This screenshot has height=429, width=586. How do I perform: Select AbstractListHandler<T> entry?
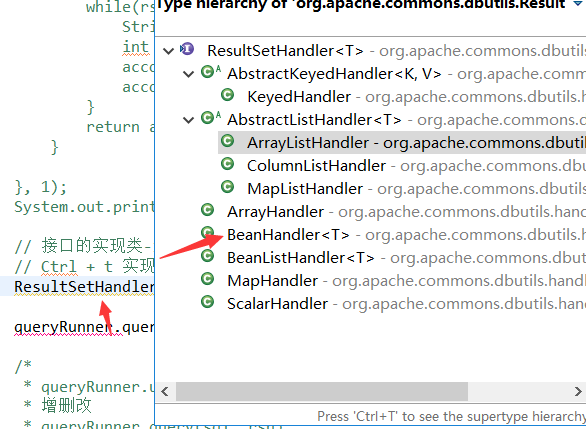point(314,120)
